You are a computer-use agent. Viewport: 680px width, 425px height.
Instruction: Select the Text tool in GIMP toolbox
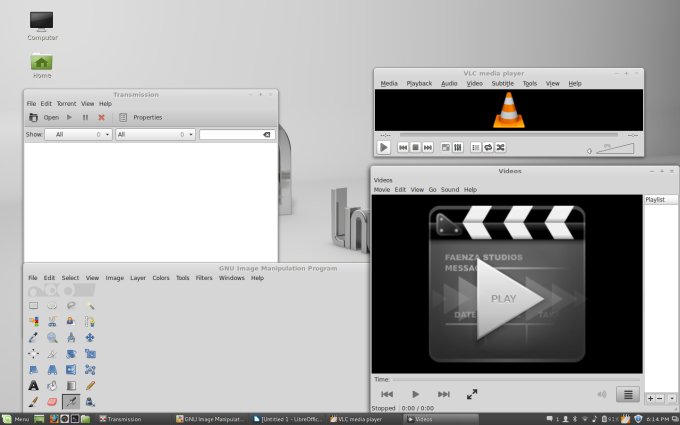tap(33, 385)
